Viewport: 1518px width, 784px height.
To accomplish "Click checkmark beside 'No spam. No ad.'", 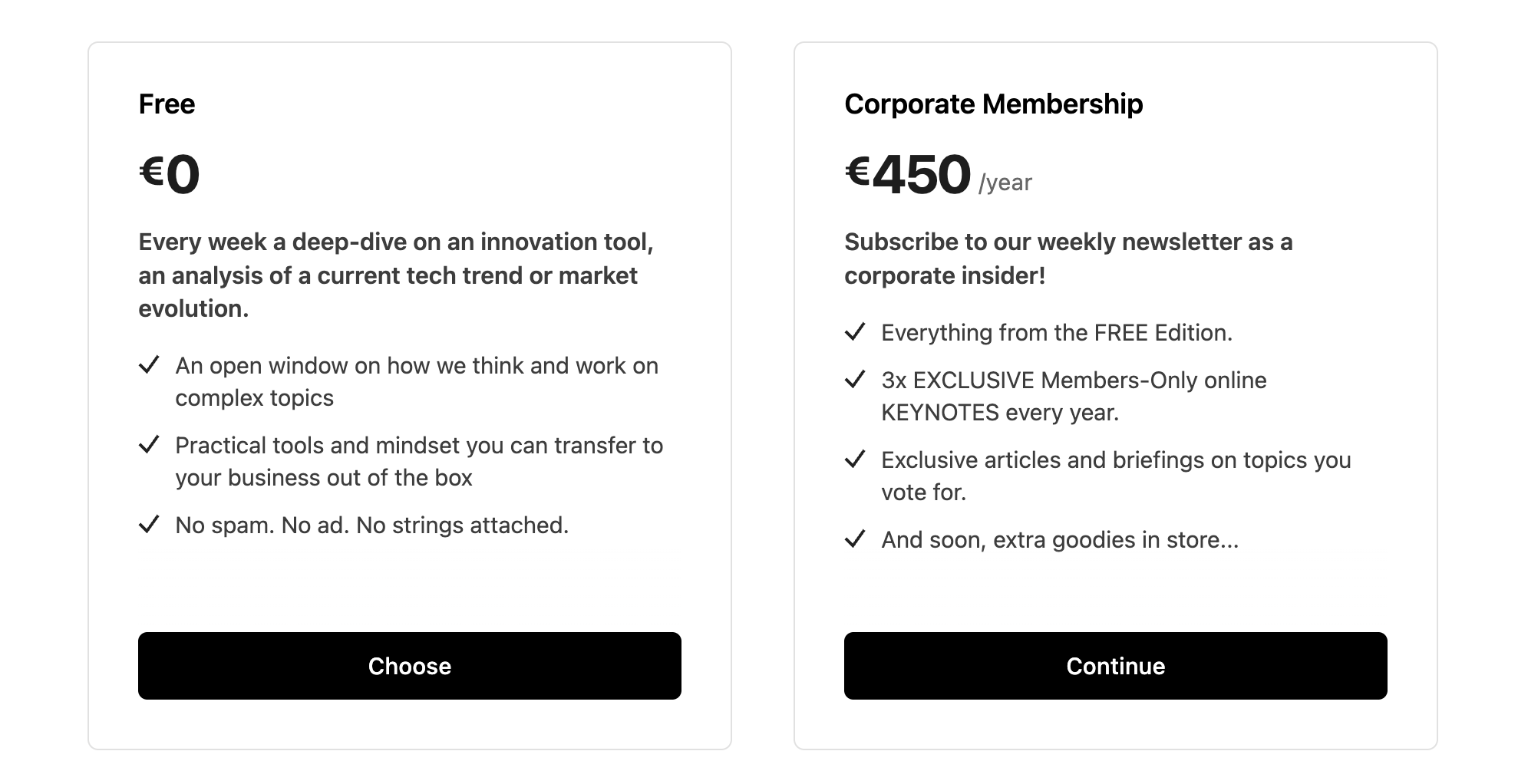I will tap(149, 524).
